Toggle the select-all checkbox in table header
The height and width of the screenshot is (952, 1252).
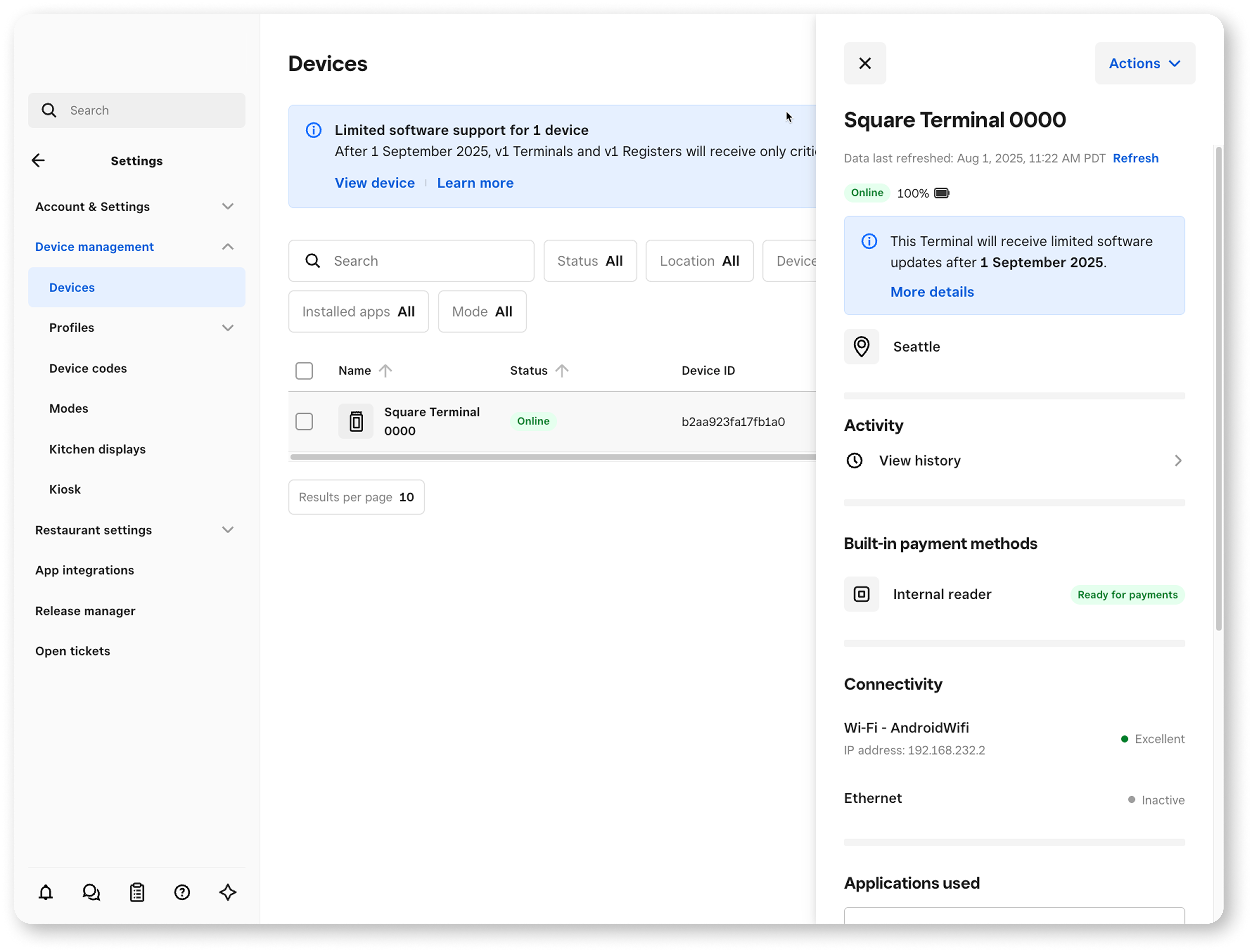click(x=304, y=371)
